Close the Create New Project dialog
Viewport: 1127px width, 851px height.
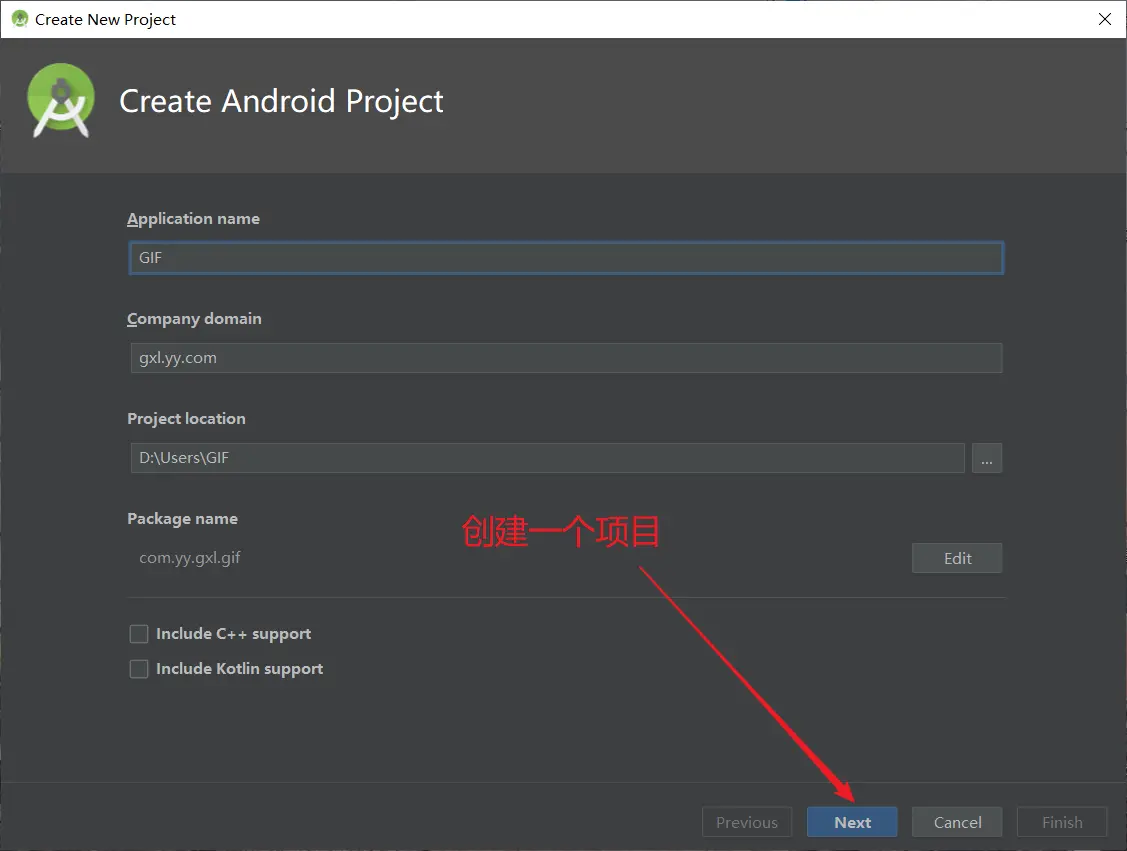coord(1105,19)
